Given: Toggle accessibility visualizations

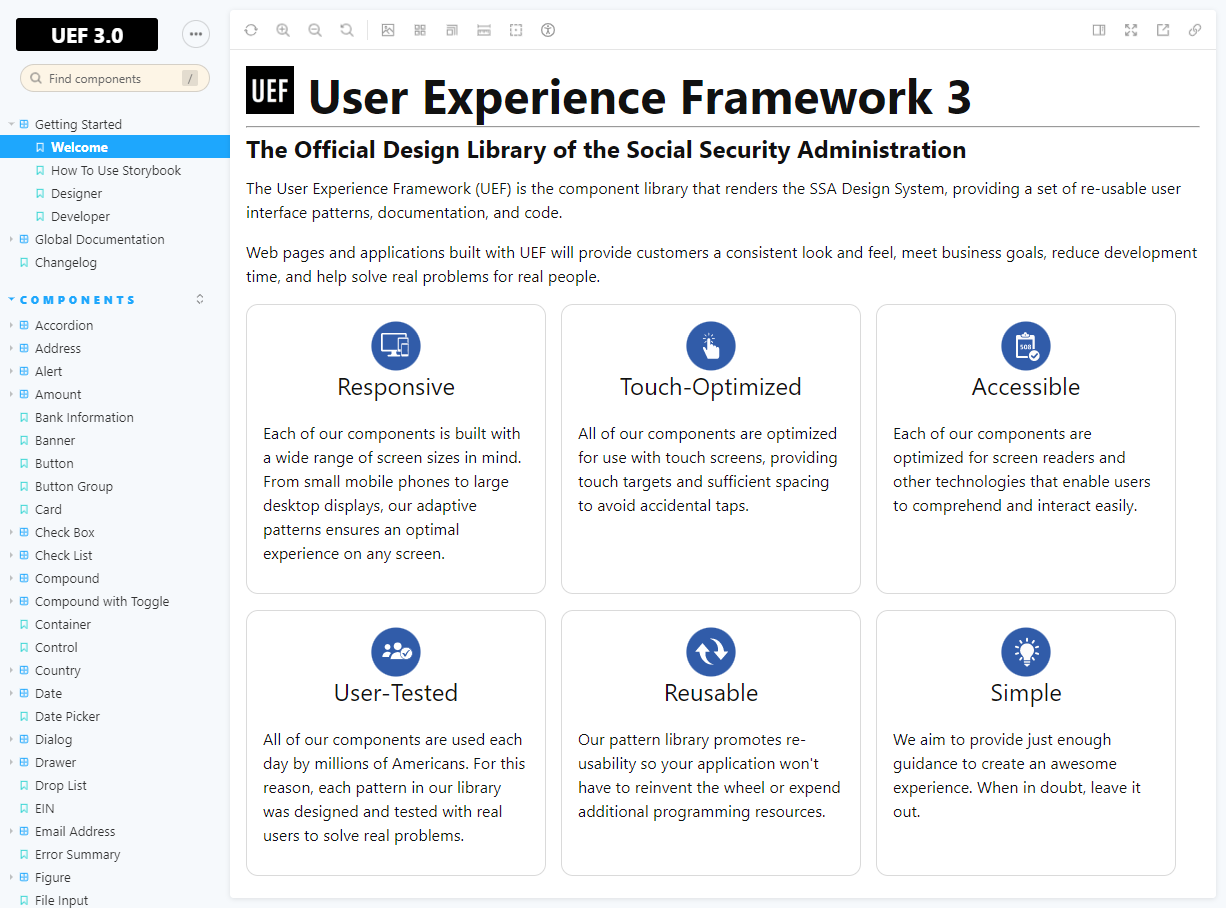Looking at the screenshot, I should [548, 30].
